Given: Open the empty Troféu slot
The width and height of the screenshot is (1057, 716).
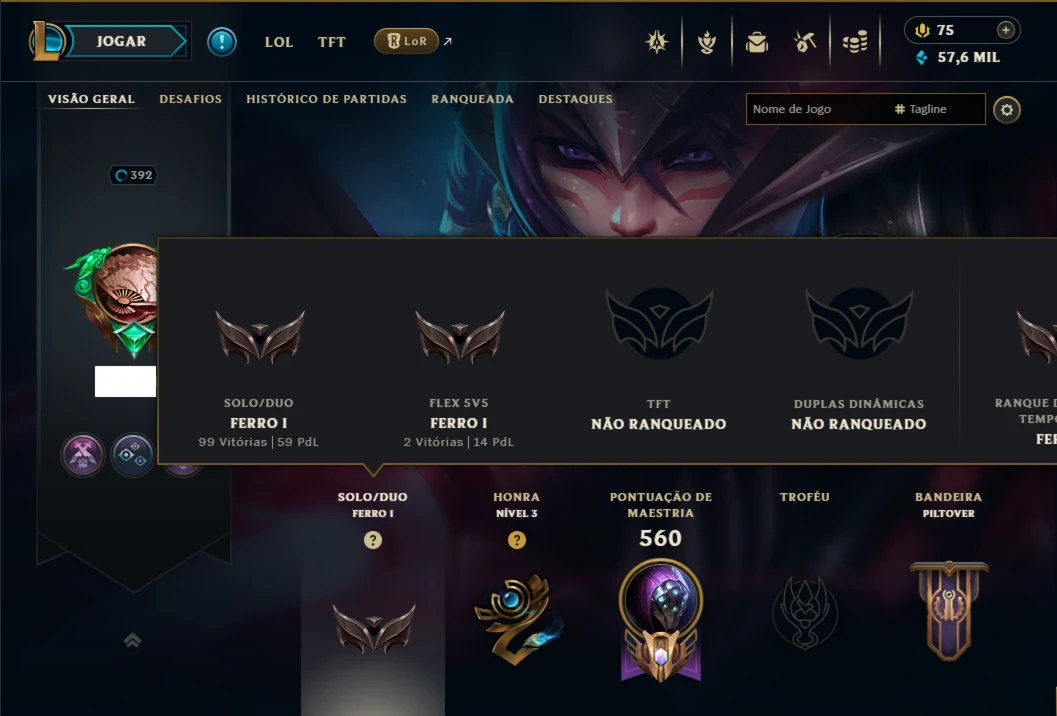Looking at the screenshot, I should pos(805,613).
